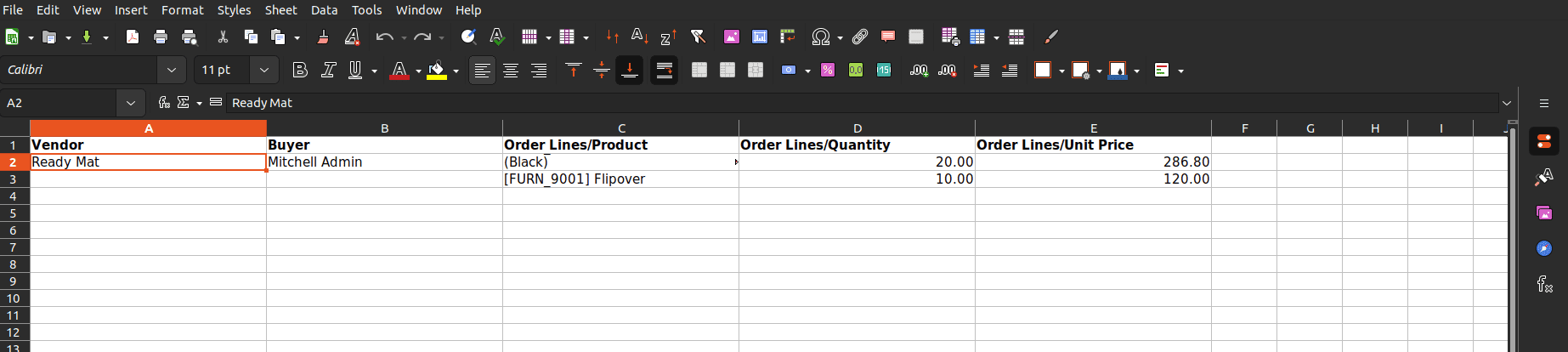Click the formula input line showing Ready Mat
1568x352 pixels.
[x=863, y=103]
